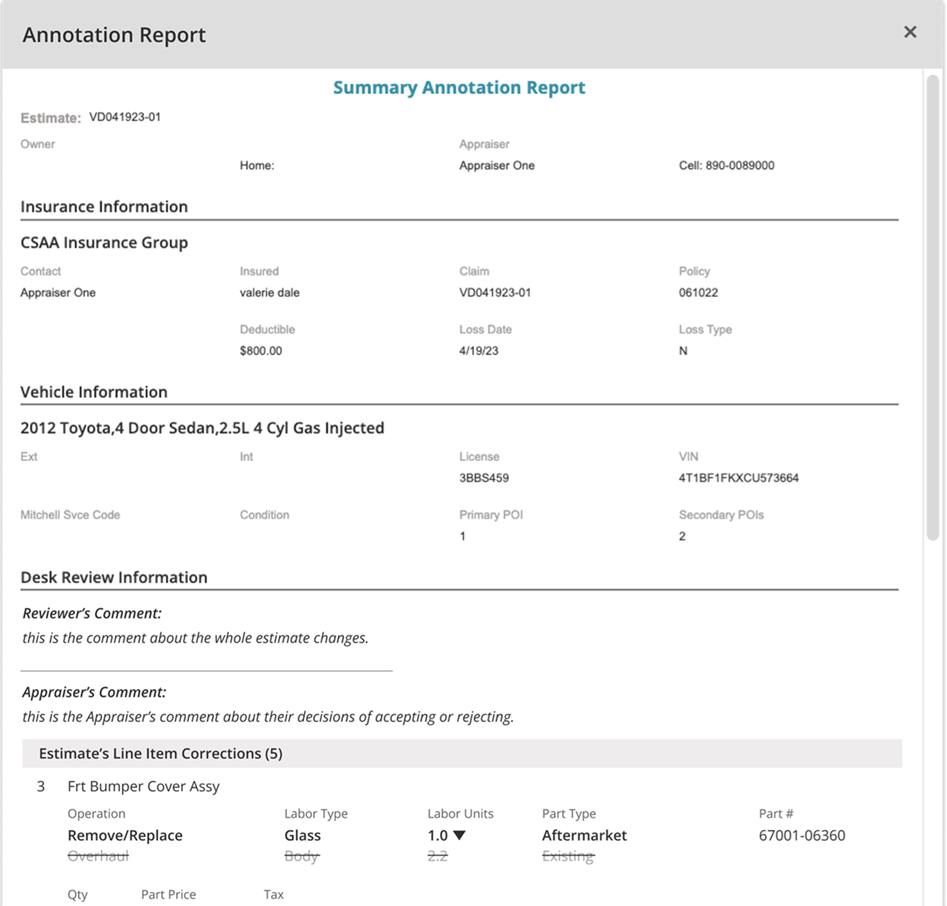Viewport: 947px width, 906px height.
Task: Click the Mitchell Svce Code label
Action: click(70, 515)
